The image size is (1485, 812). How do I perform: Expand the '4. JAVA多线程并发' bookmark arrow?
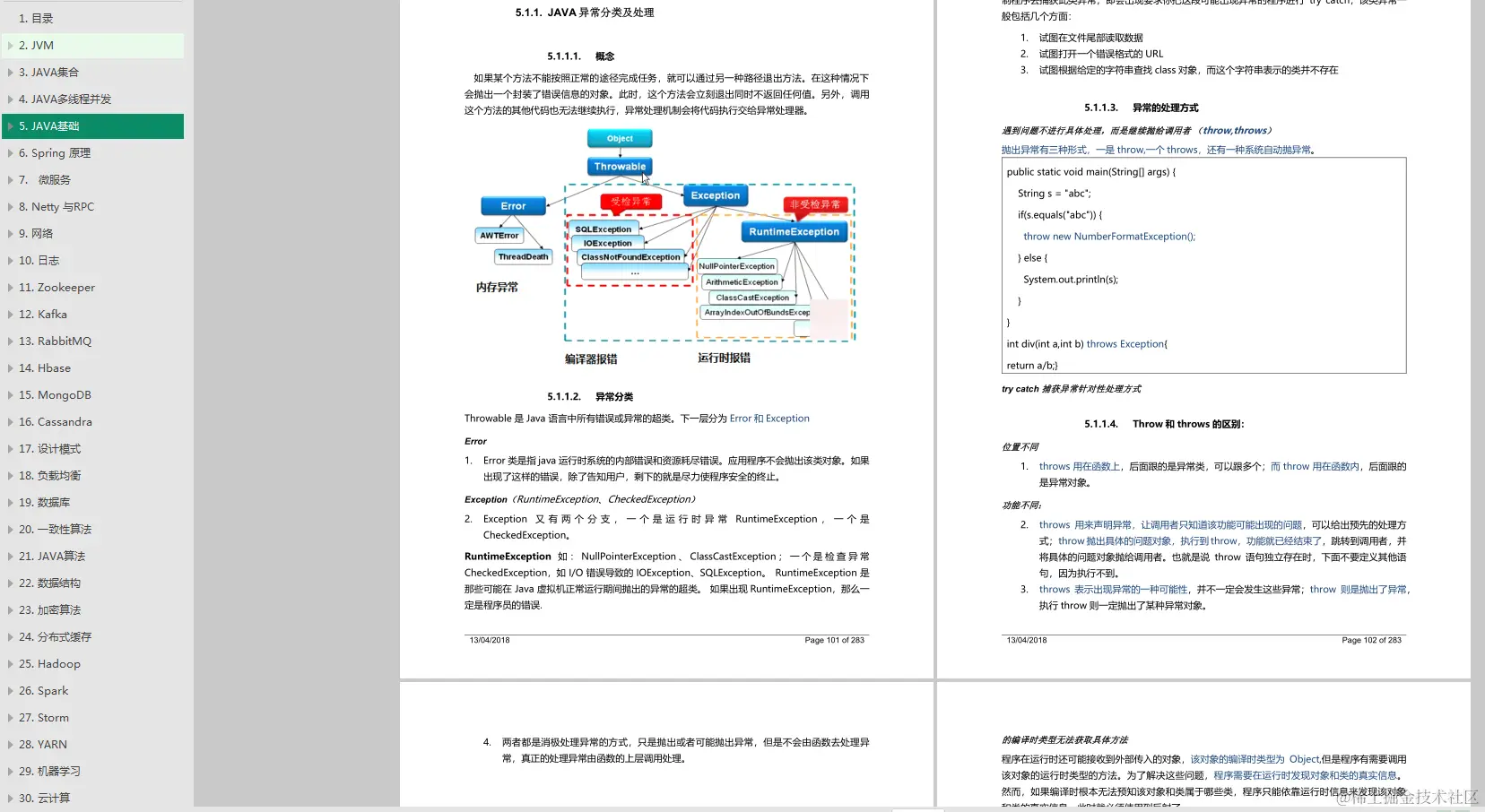coord(11,99)
